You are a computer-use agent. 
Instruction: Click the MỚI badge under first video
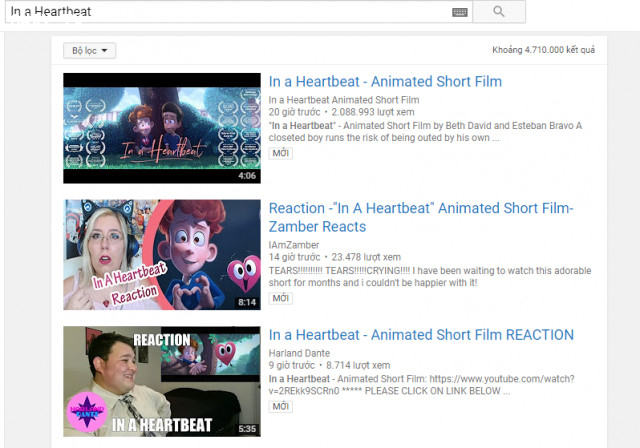click(280, 153)
